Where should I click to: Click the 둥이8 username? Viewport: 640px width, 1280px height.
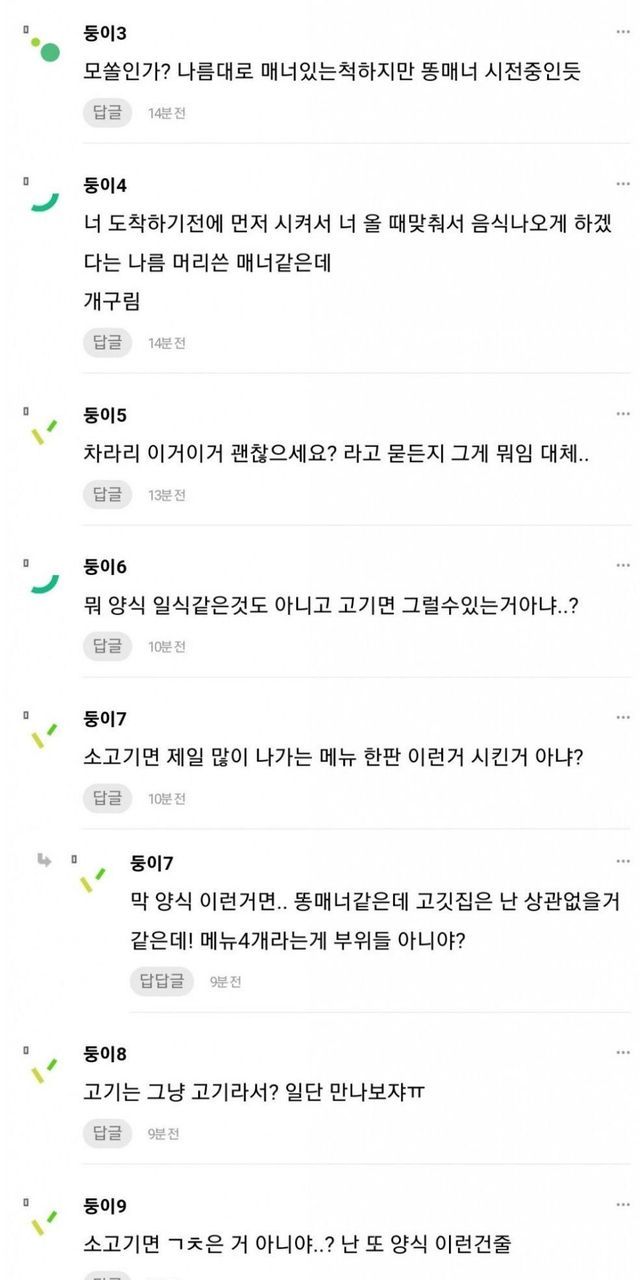pos(105,1054)
